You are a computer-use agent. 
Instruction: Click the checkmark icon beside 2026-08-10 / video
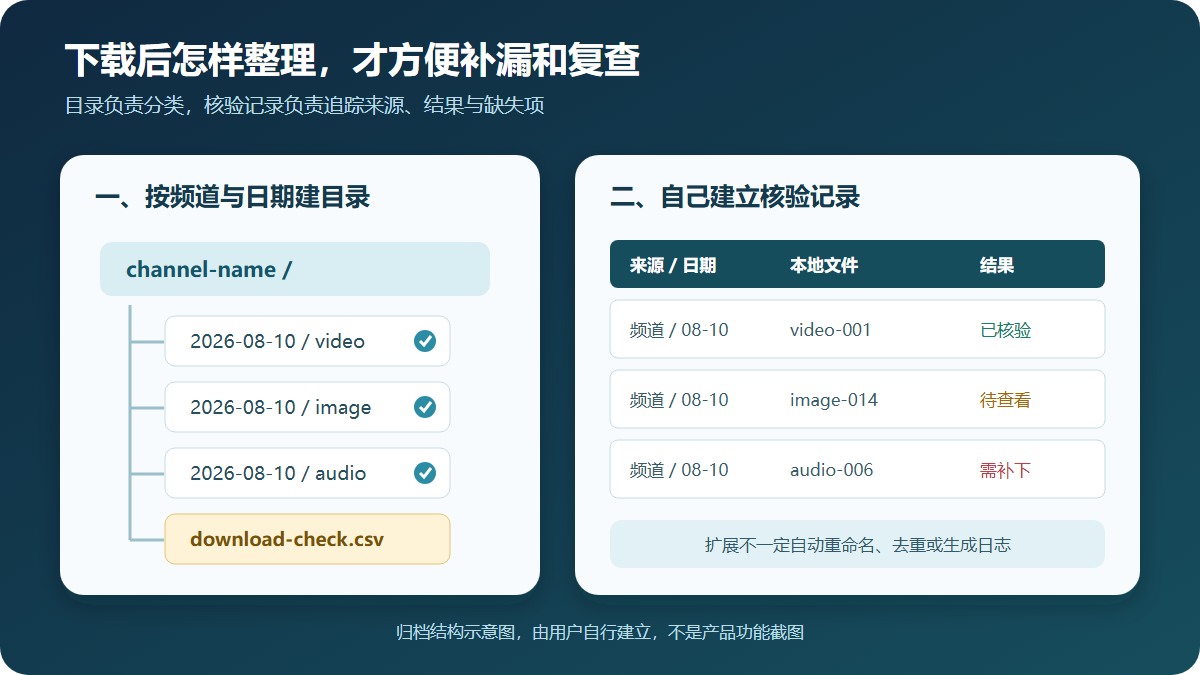425,341
